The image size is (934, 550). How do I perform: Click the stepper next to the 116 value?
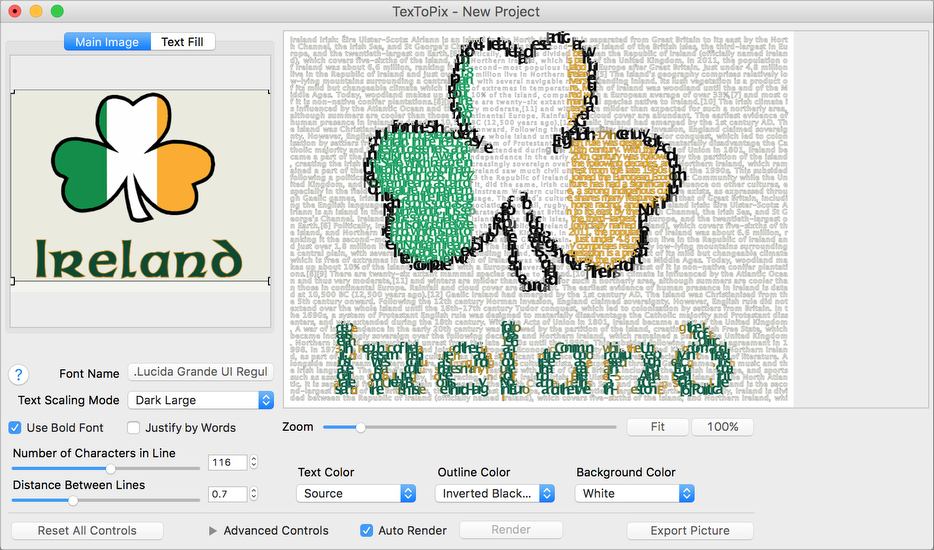pyautogui.click(x=254, y=462)
